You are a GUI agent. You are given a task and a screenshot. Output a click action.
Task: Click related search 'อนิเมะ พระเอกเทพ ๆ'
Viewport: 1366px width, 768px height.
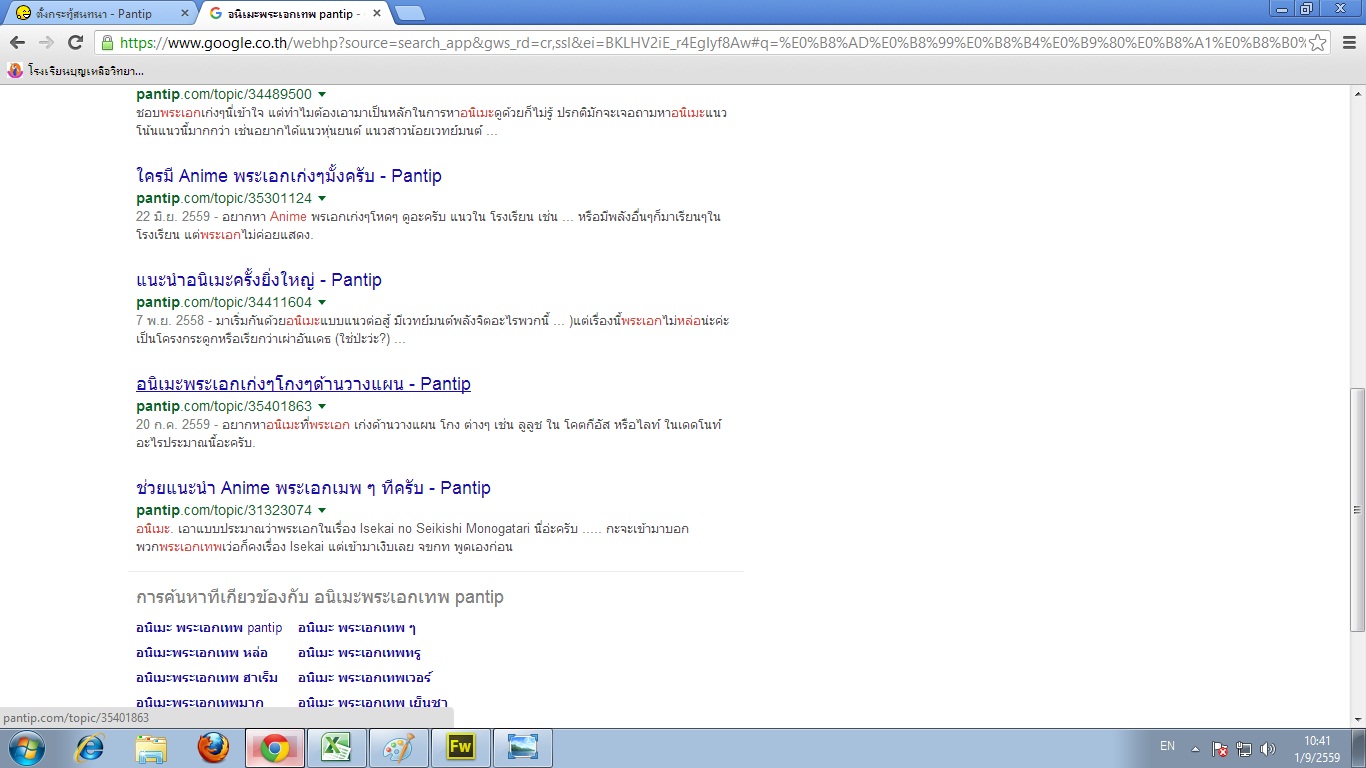pos(357,628)
